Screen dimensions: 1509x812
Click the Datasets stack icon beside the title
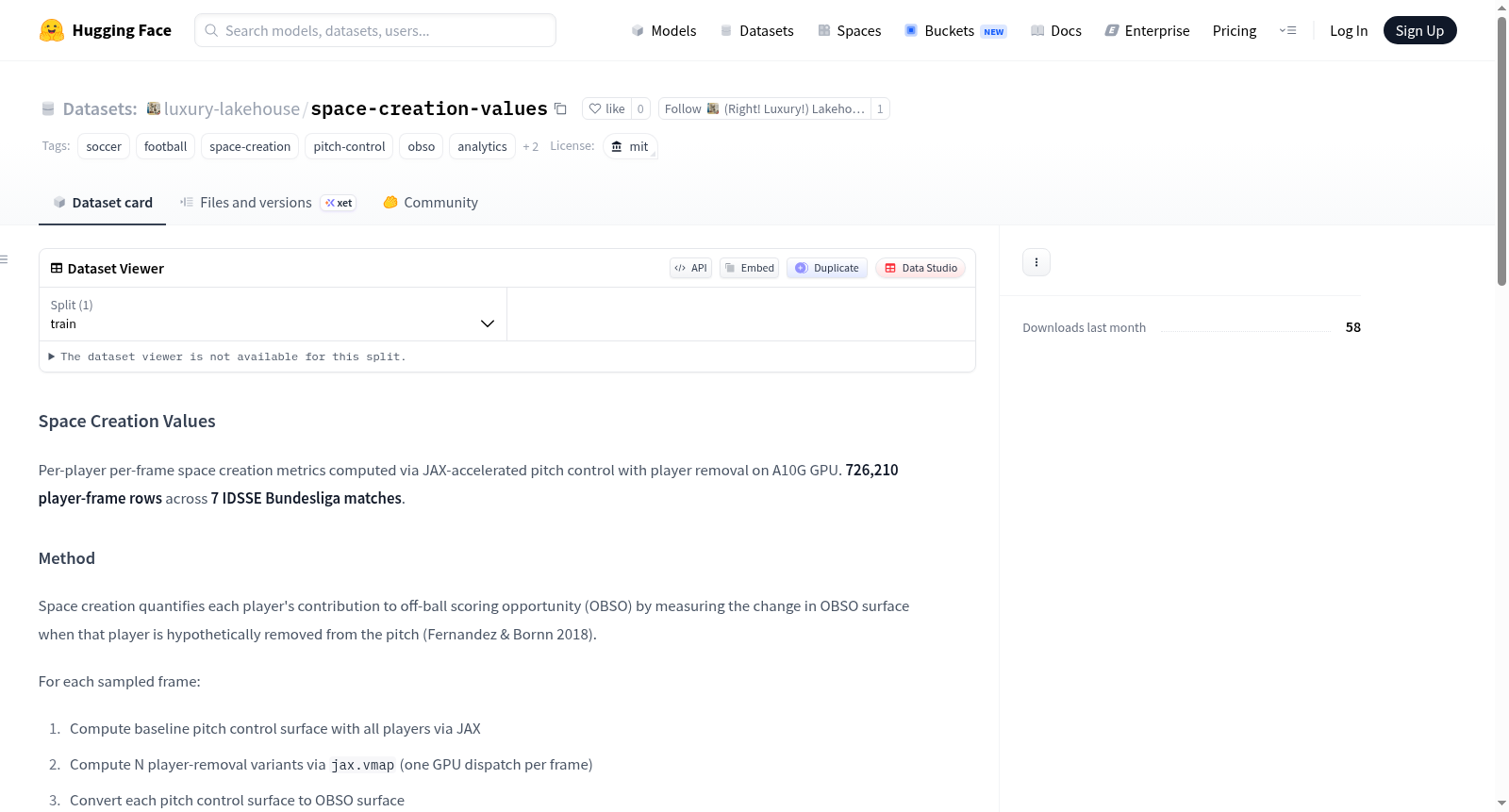pyautogui.click(x=48, y=109)
